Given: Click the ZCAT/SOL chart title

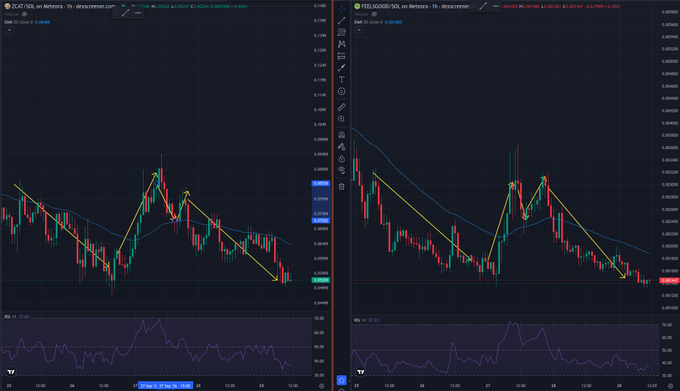Looking at the screenshot, I should (x=63, y=6).
